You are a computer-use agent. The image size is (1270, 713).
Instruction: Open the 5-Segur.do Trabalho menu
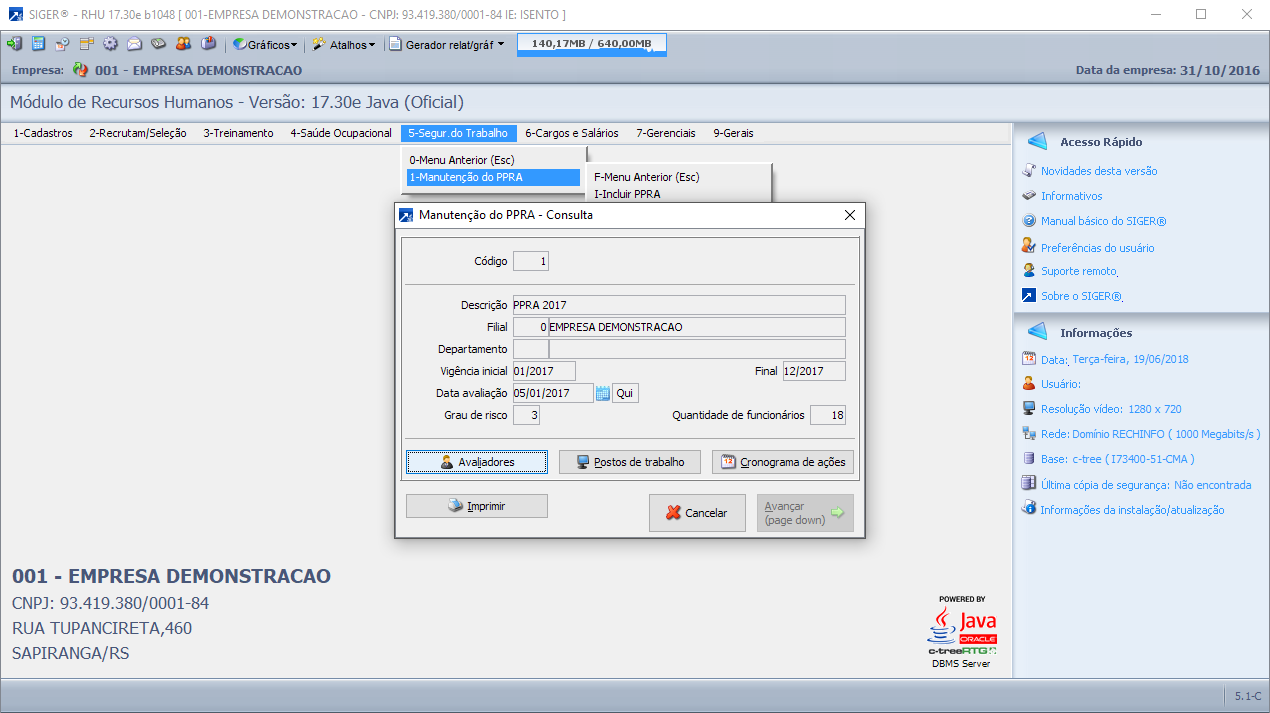click(x=458, y=133)
